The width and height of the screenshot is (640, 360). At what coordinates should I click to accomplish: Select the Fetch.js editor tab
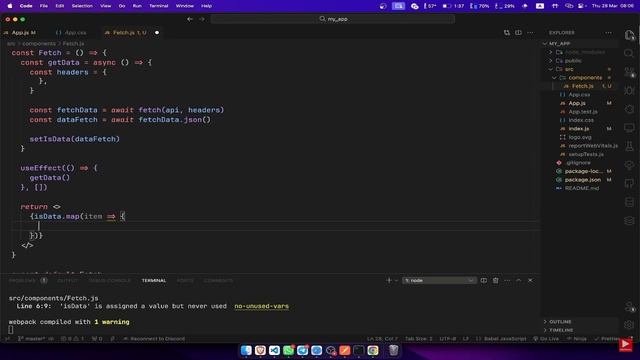click(129, 33)
